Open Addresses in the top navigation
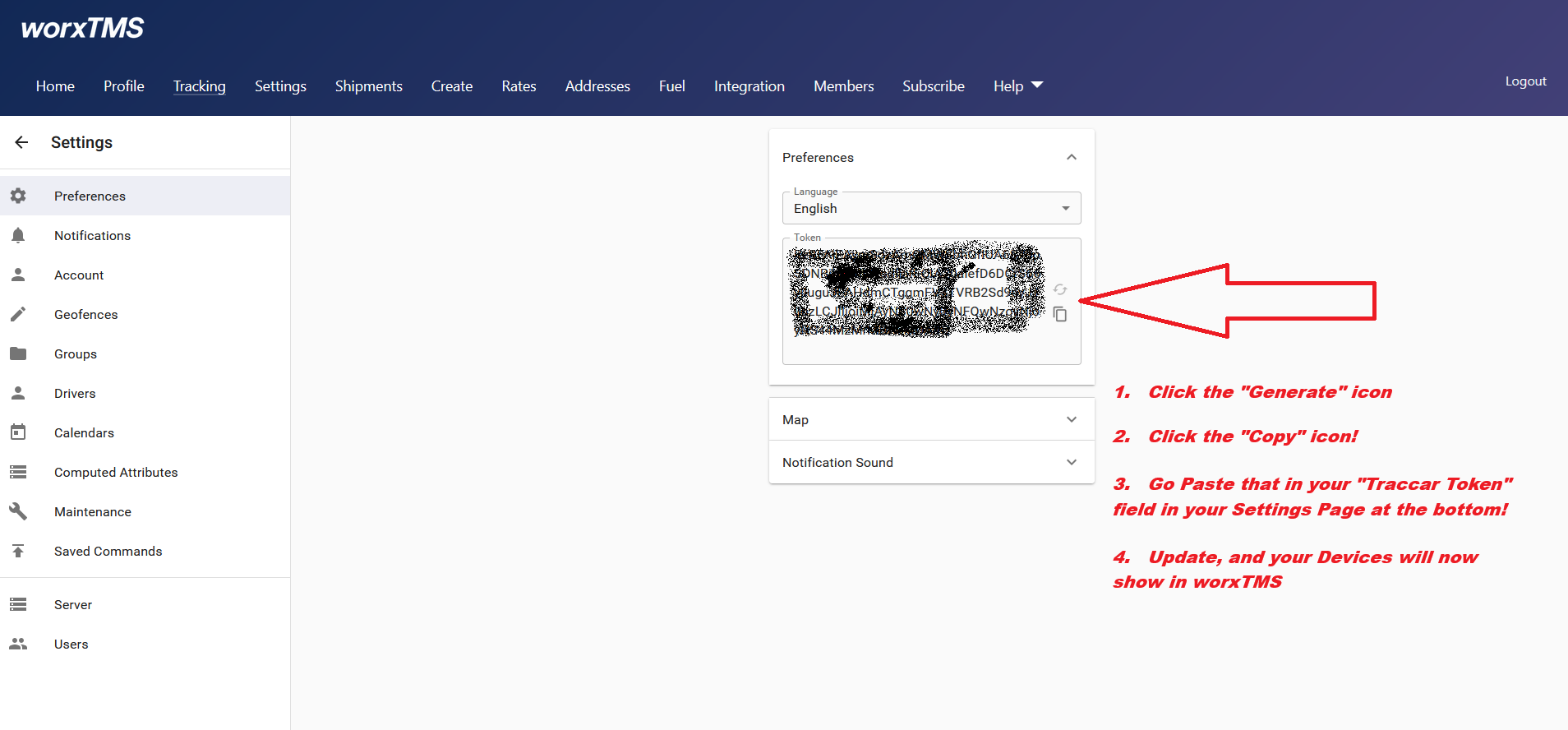The height and width of the screenshot is (730, 1568). 597,85
